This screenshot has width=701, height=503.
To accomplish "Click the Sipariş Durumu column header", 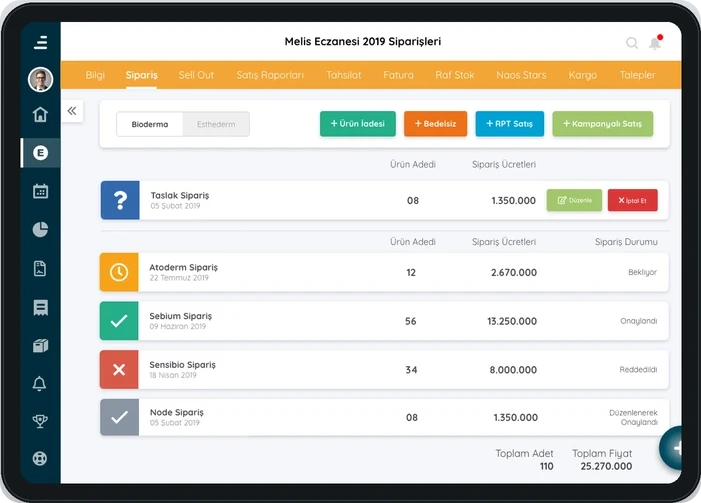I will coord(626,242).
